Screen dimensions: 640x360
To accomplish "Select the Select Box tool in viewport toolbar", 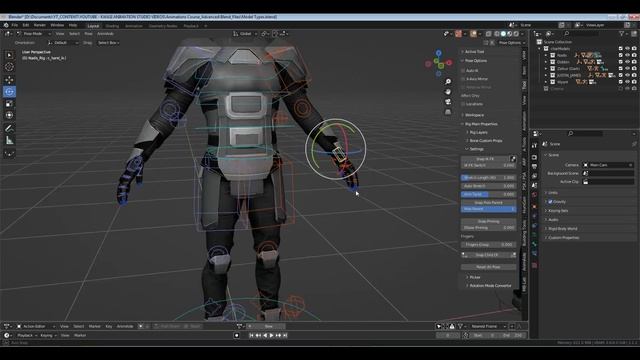I will coord(9,55).
